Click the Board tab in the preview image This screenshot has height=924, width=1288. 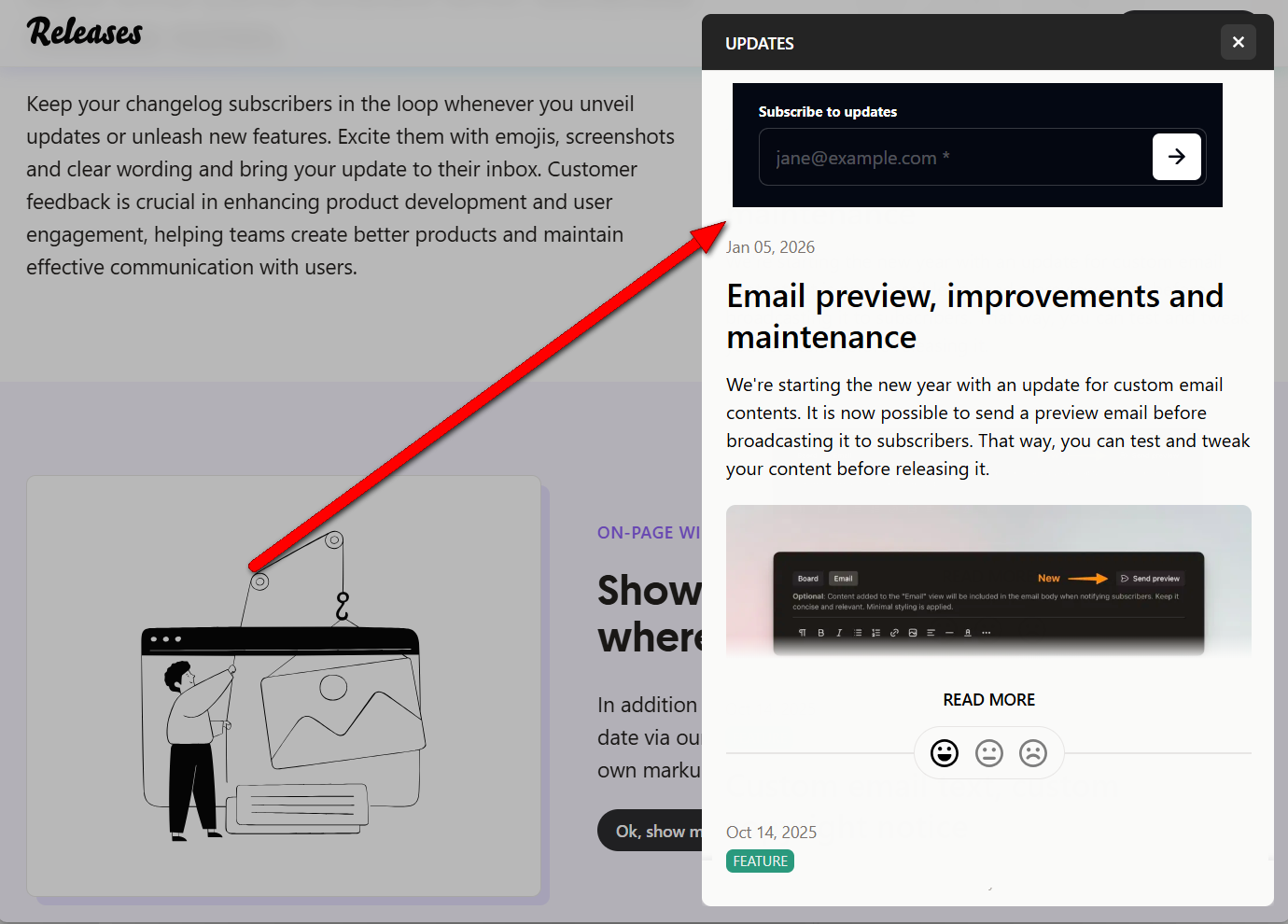pos(808,579)
